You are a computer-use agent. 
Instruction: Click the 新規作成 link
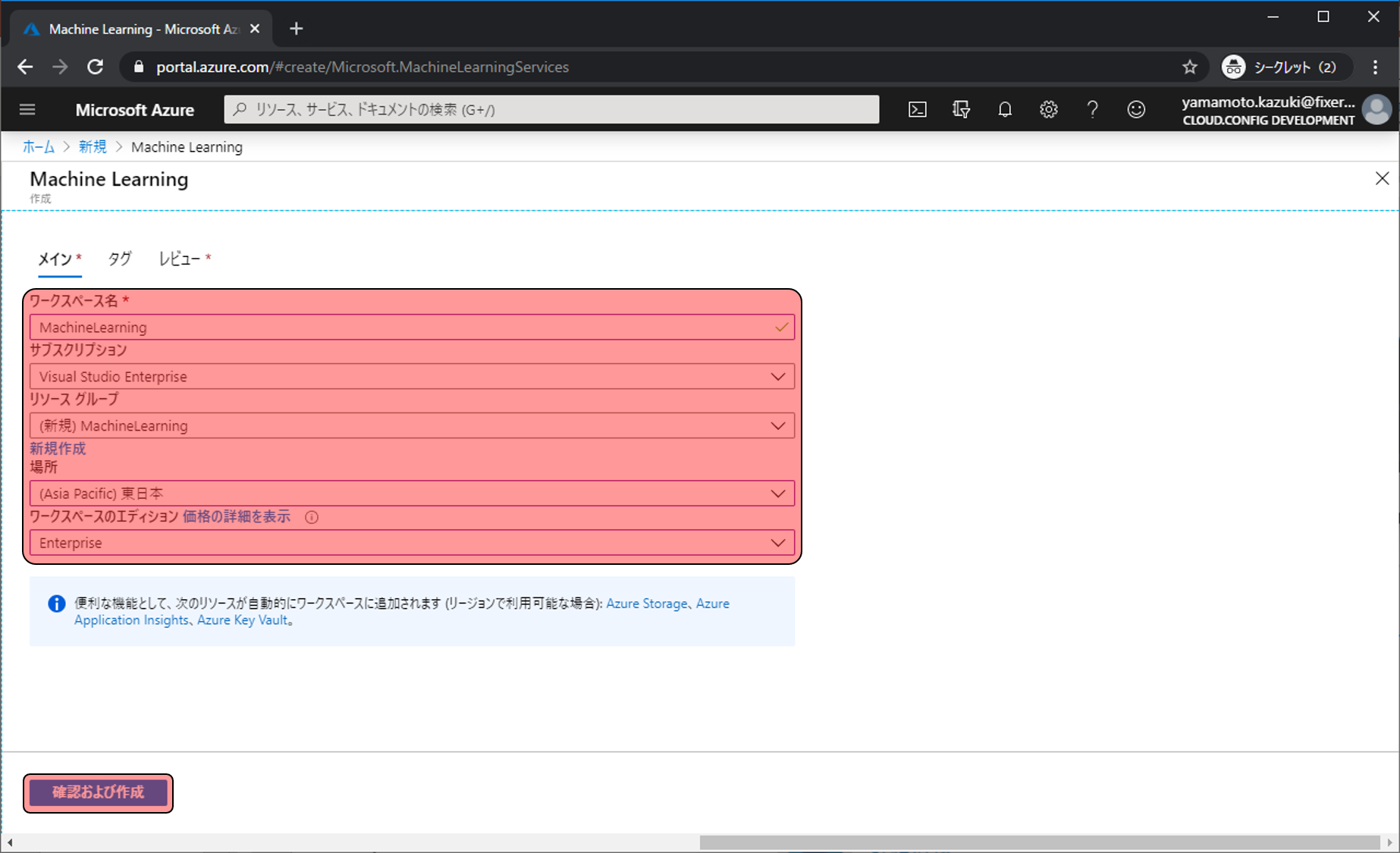58,448
